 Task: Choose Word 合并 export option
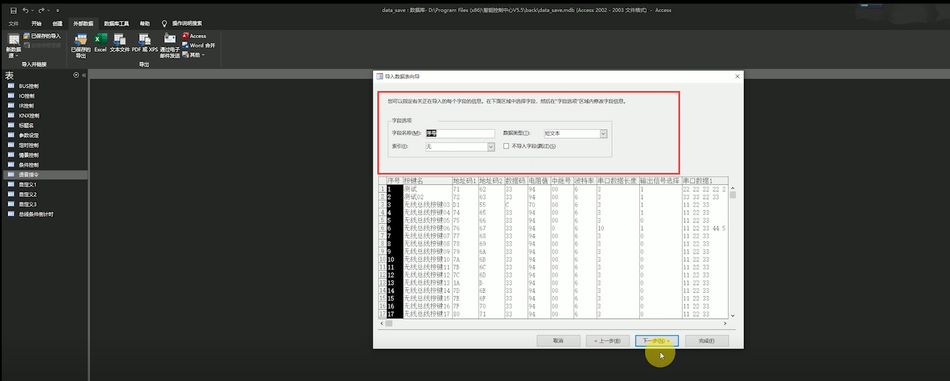pyautogui.click(x=199, y=45)
